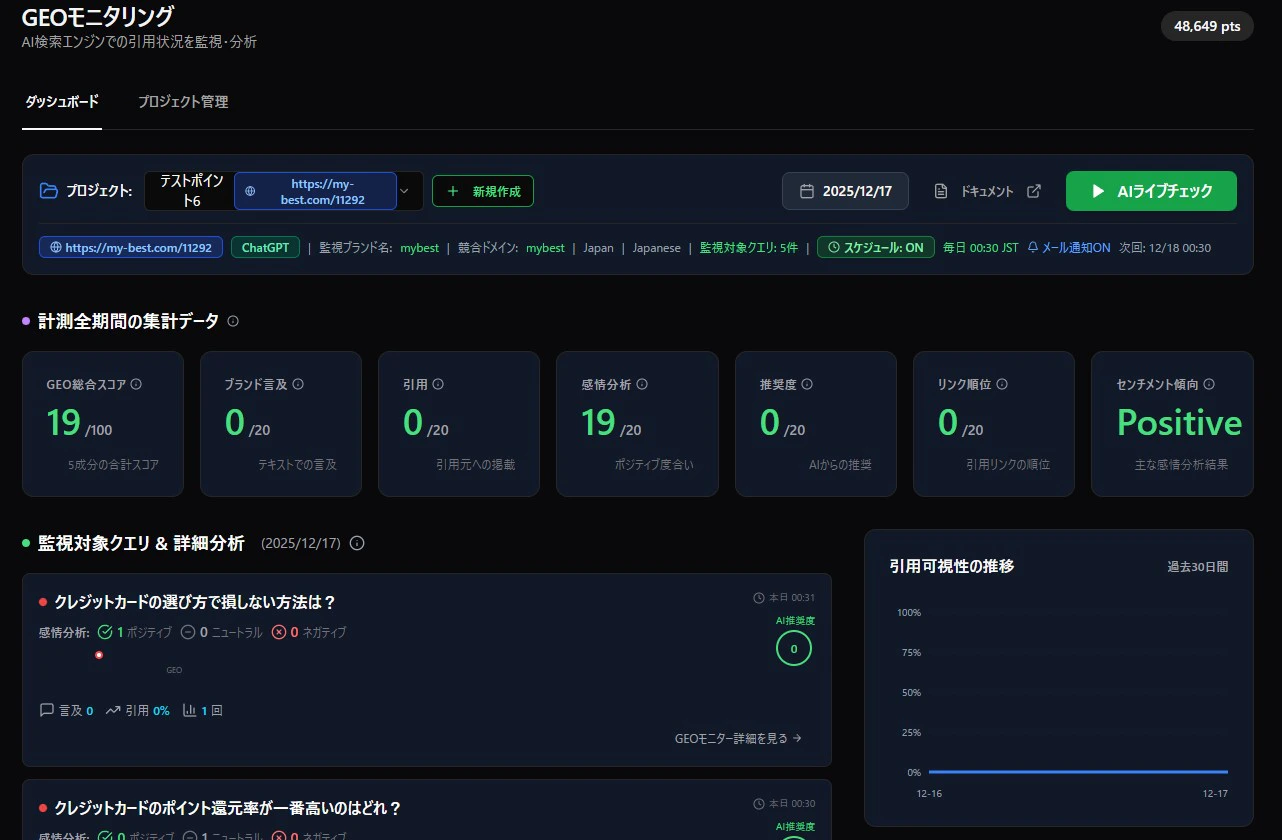Select the テストポイント6 project name
This screenshot has height=840, width=1282.
[x=190, y=191]
